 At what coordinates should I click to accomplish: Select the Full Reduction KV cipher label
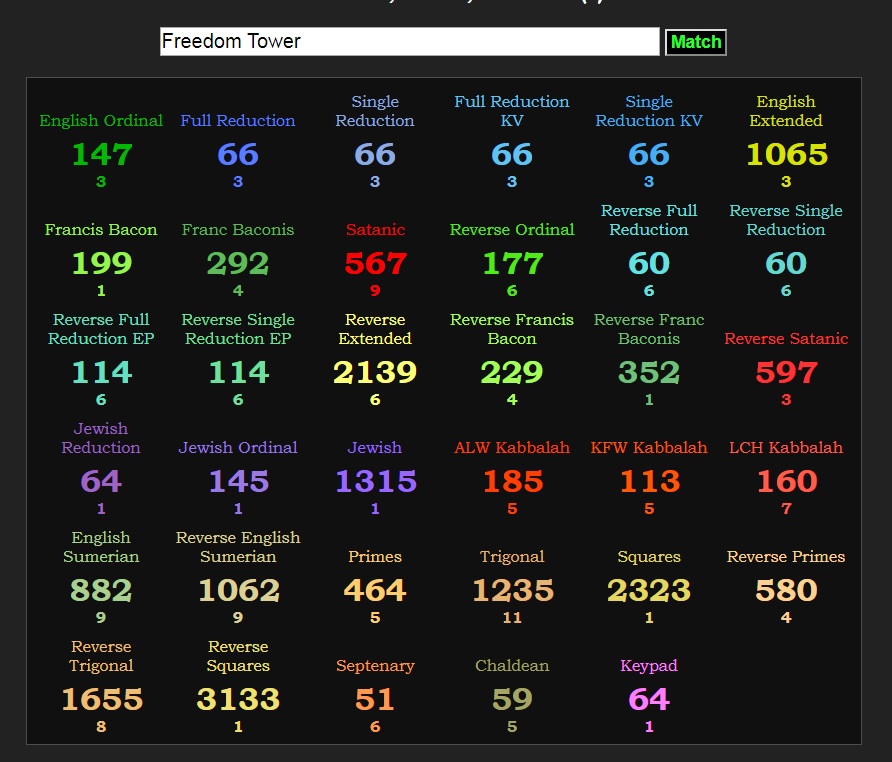coord(511,111)
